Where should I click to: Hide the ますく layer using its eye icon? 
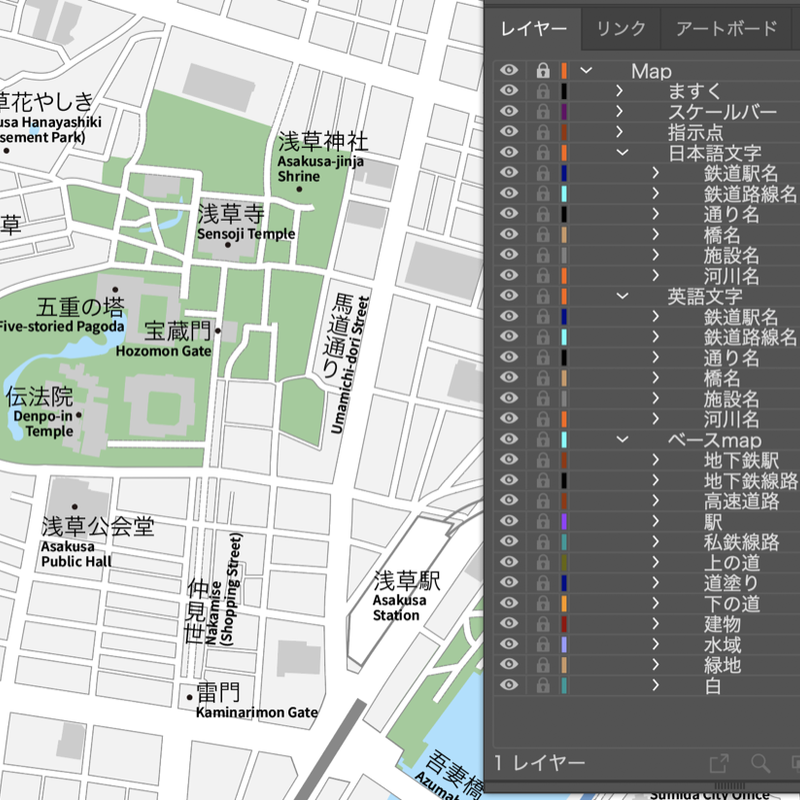point(510,91)
